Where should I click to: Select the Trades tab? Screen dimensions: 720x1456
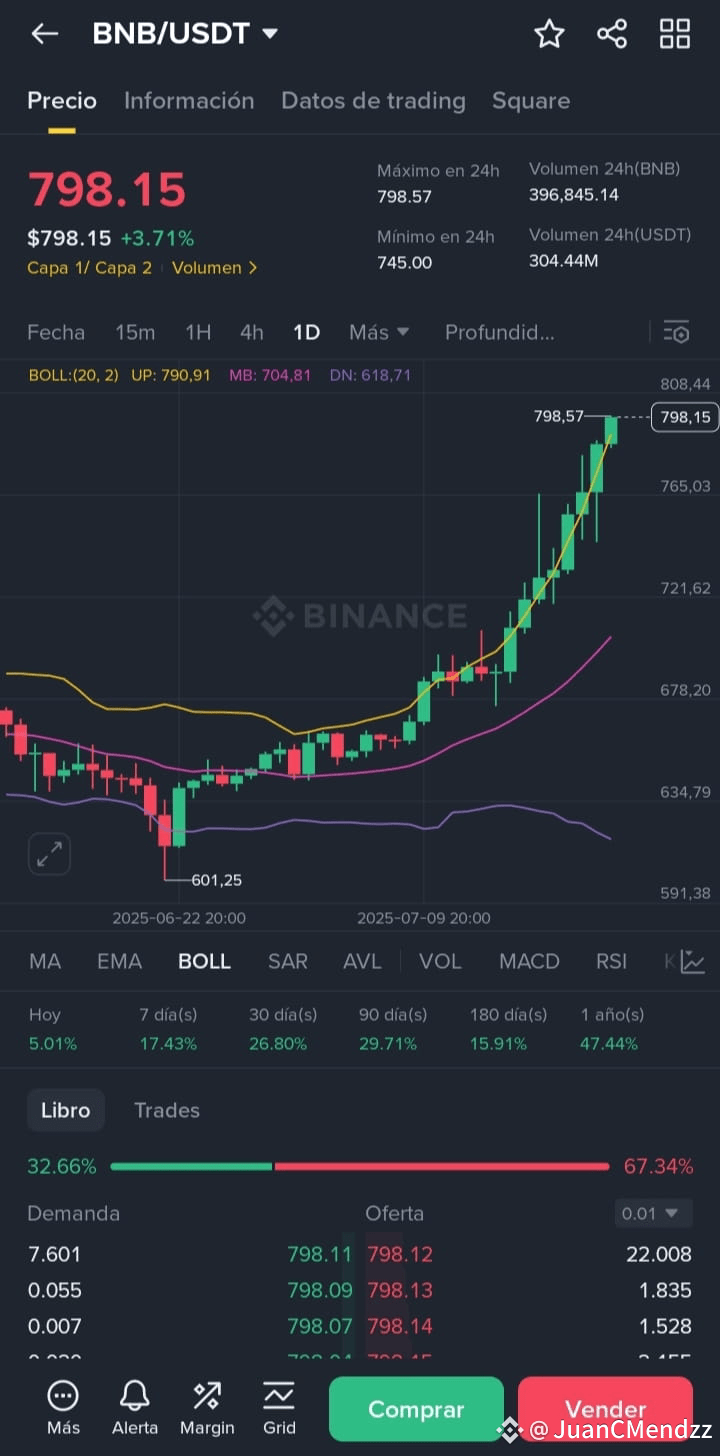pyautogui.click(x=167, y=1110)
